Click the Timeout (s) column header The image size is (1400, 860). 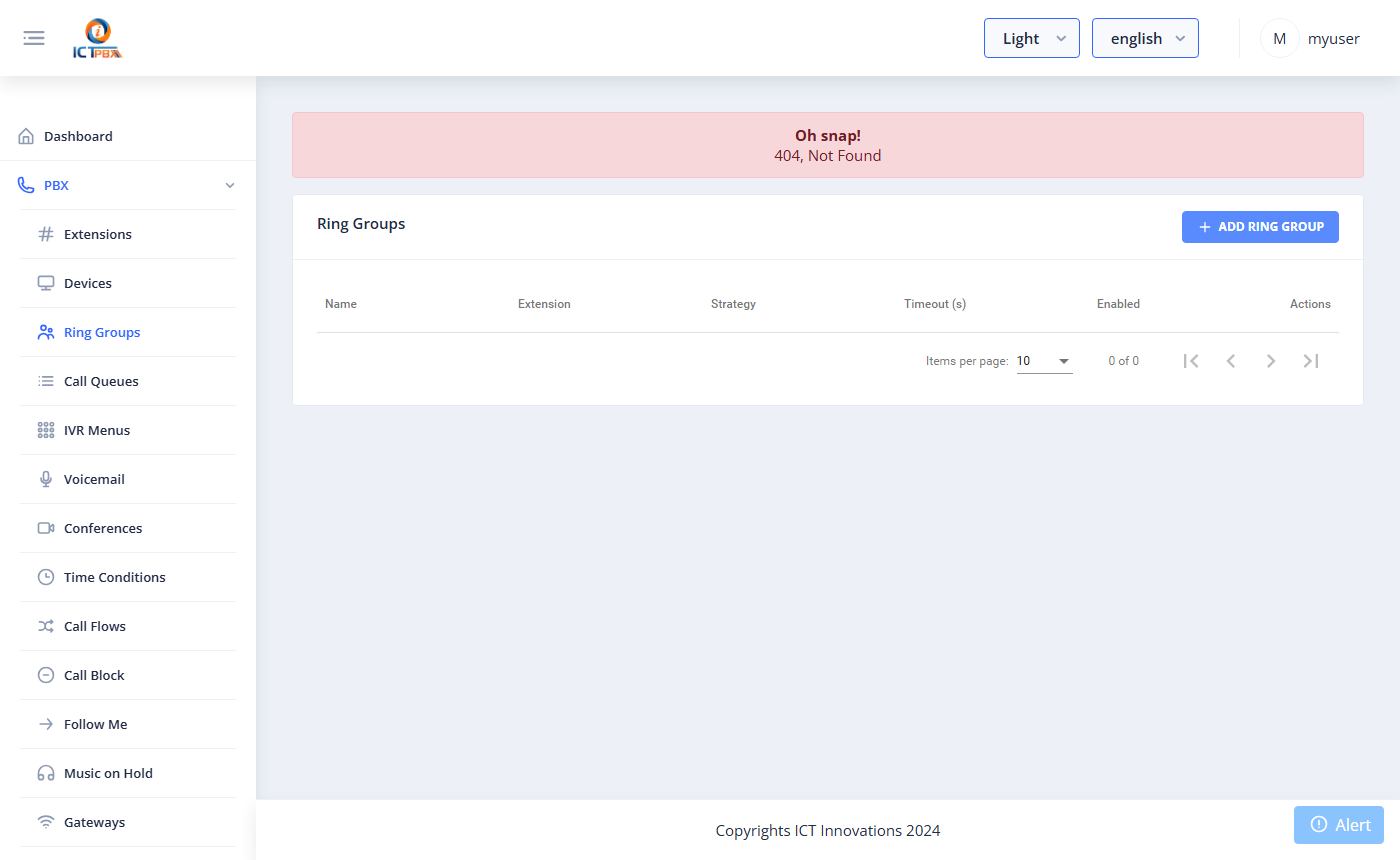click(x=935, y=304)
